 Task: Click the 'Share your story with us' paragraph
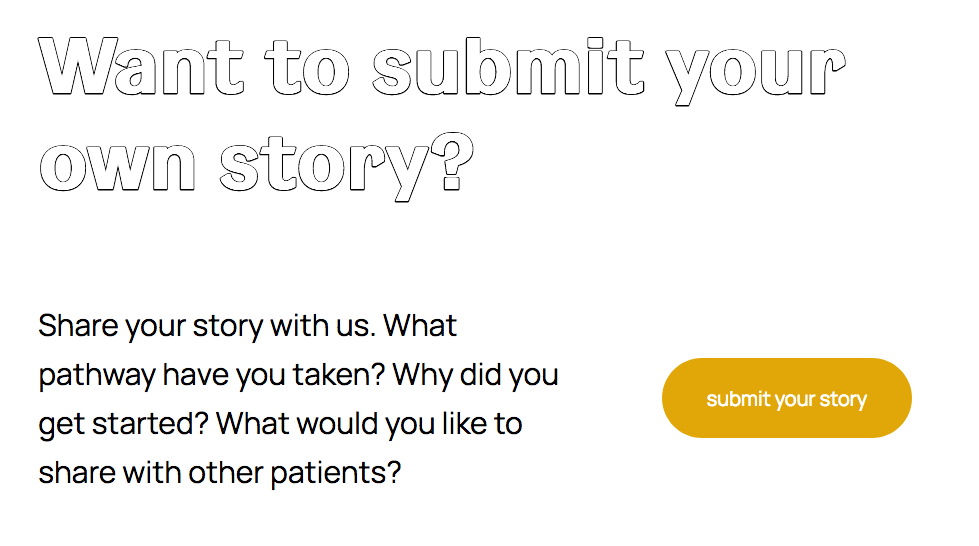coord(298,399)
